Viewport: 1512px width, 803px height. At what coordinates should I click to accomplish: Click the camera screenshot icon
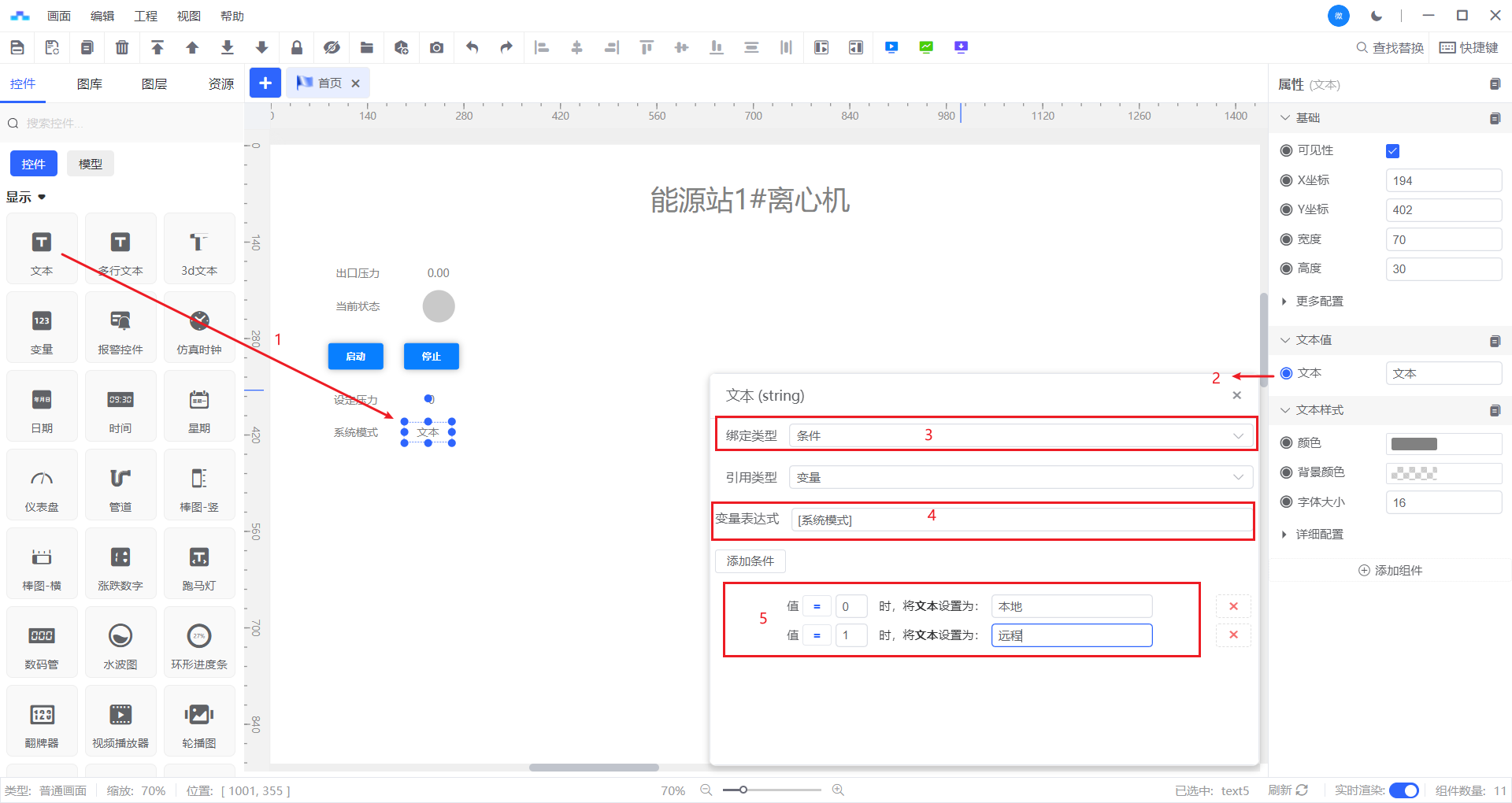click(436, 48)
